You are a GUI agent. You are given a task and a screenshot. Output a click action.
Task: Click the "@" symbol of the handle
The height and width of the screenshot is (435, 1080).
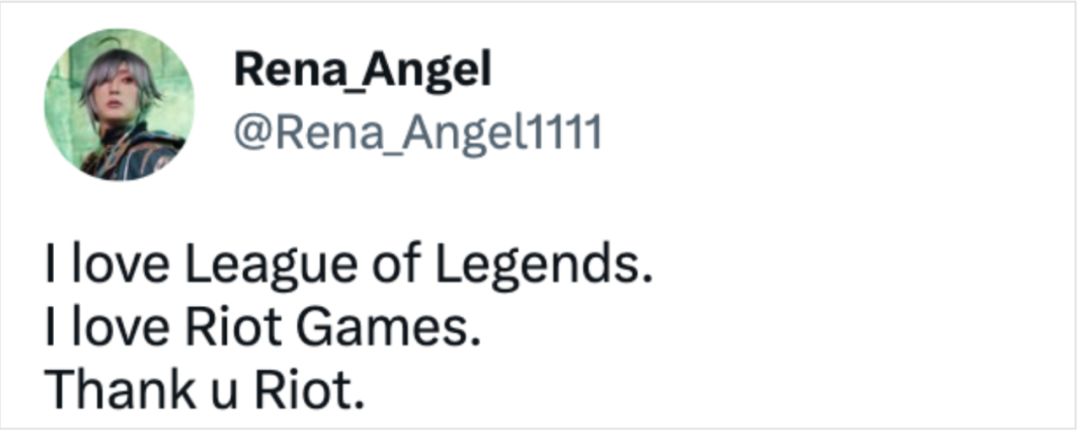[249, 132]
